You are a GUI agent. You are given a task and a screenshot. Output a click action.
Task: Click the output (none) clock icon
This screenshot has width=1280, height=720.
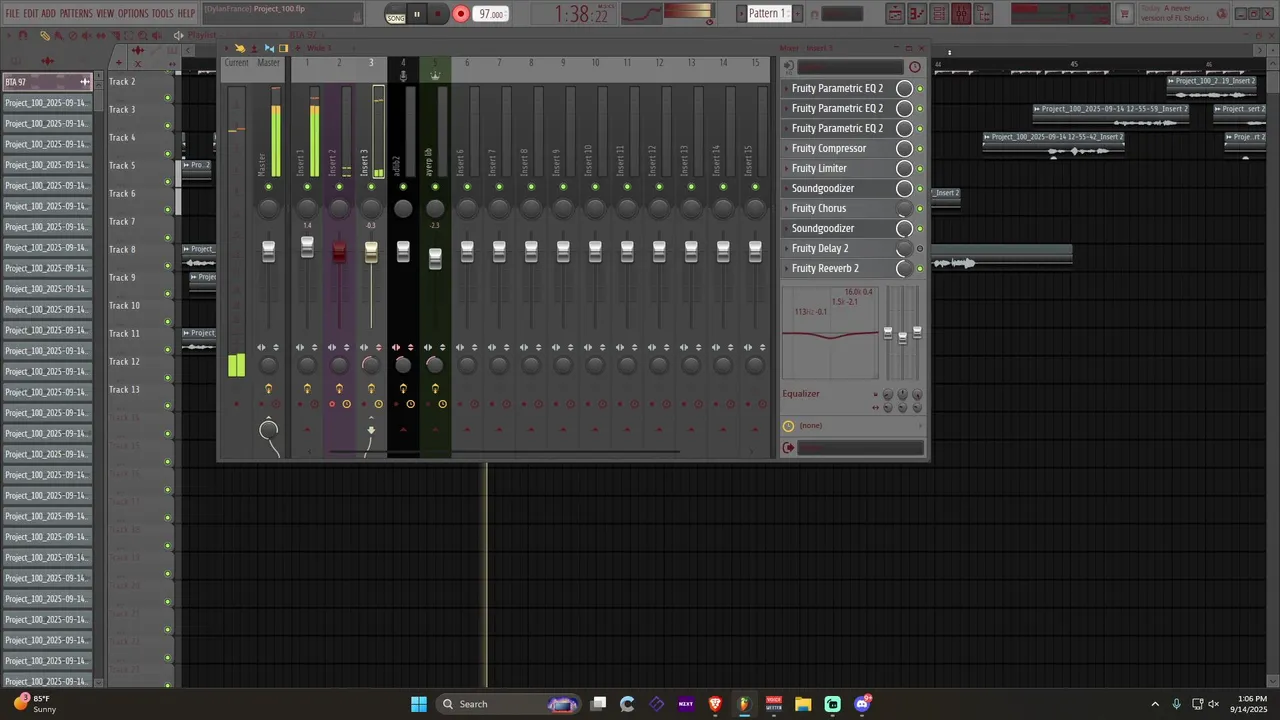tap(788, 426)
